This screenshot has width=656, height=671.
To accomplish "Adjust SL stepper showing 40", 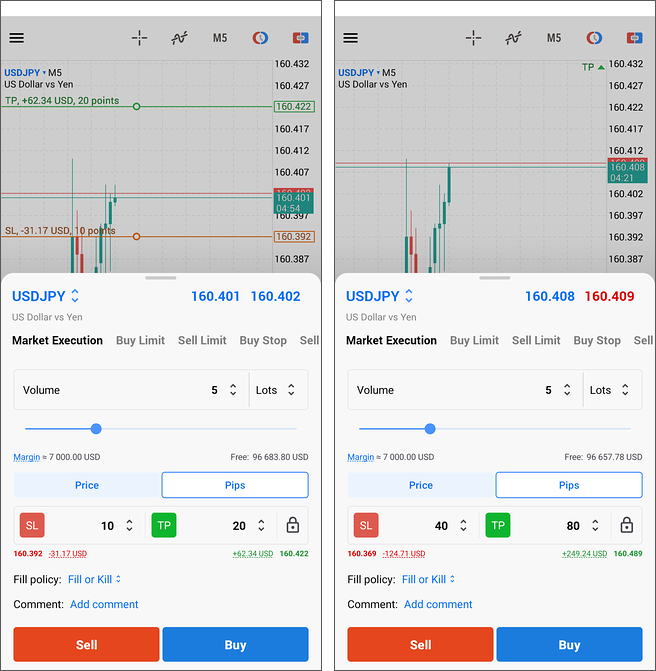I will pyautogui.click(x=463, y=526).
